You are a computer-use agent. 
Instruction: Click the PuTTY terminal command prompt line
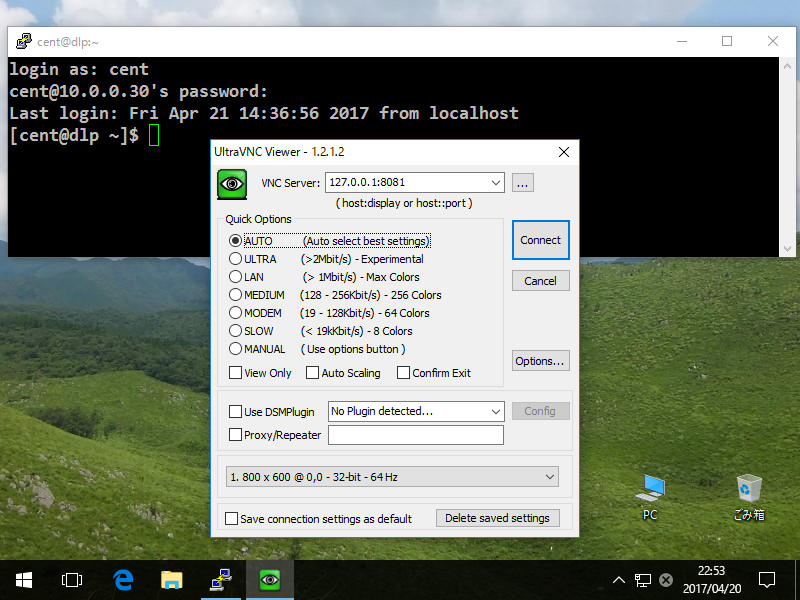tap(84, 135)
